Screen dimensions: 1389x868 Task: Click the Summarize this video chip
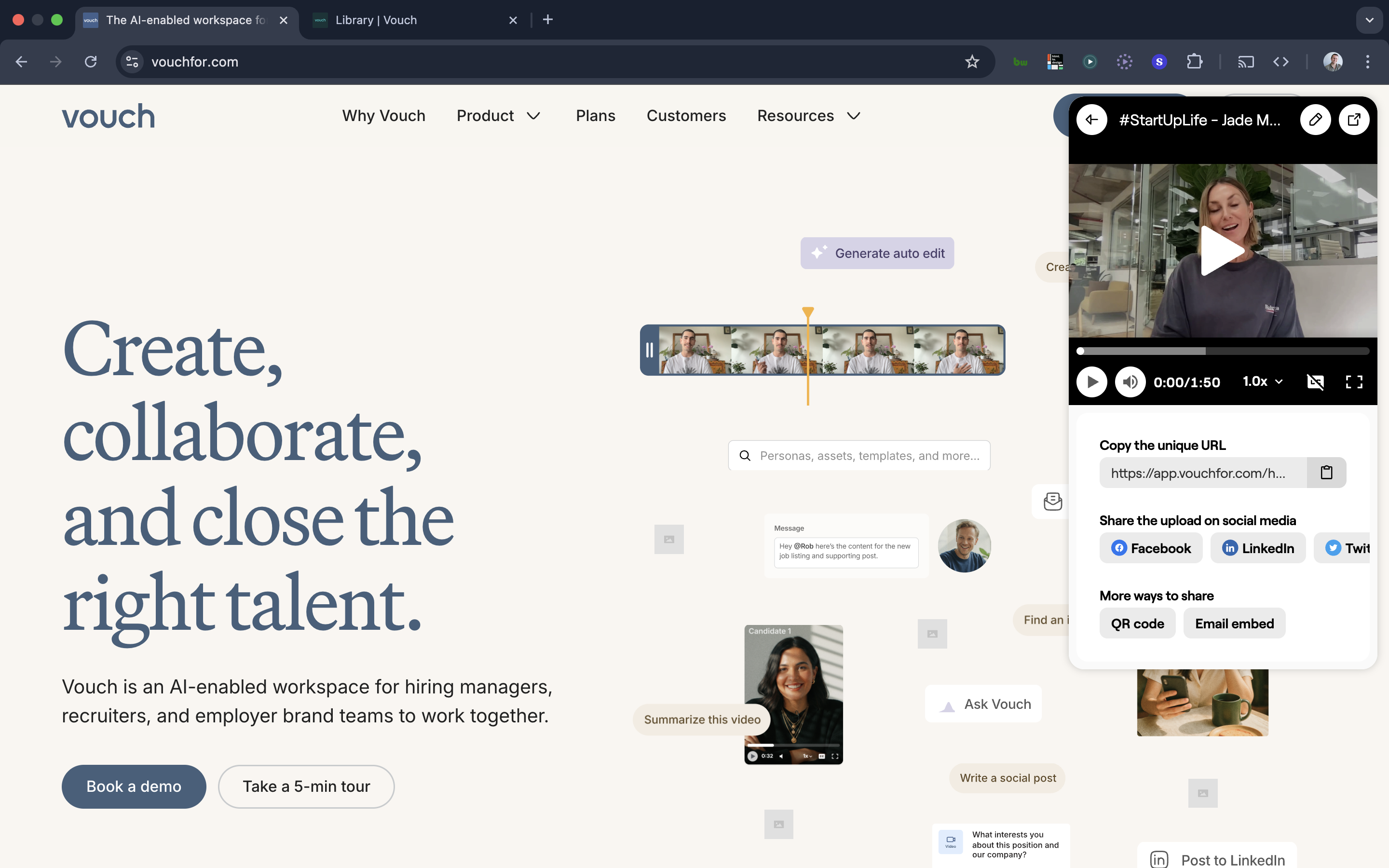pos(702,719)
